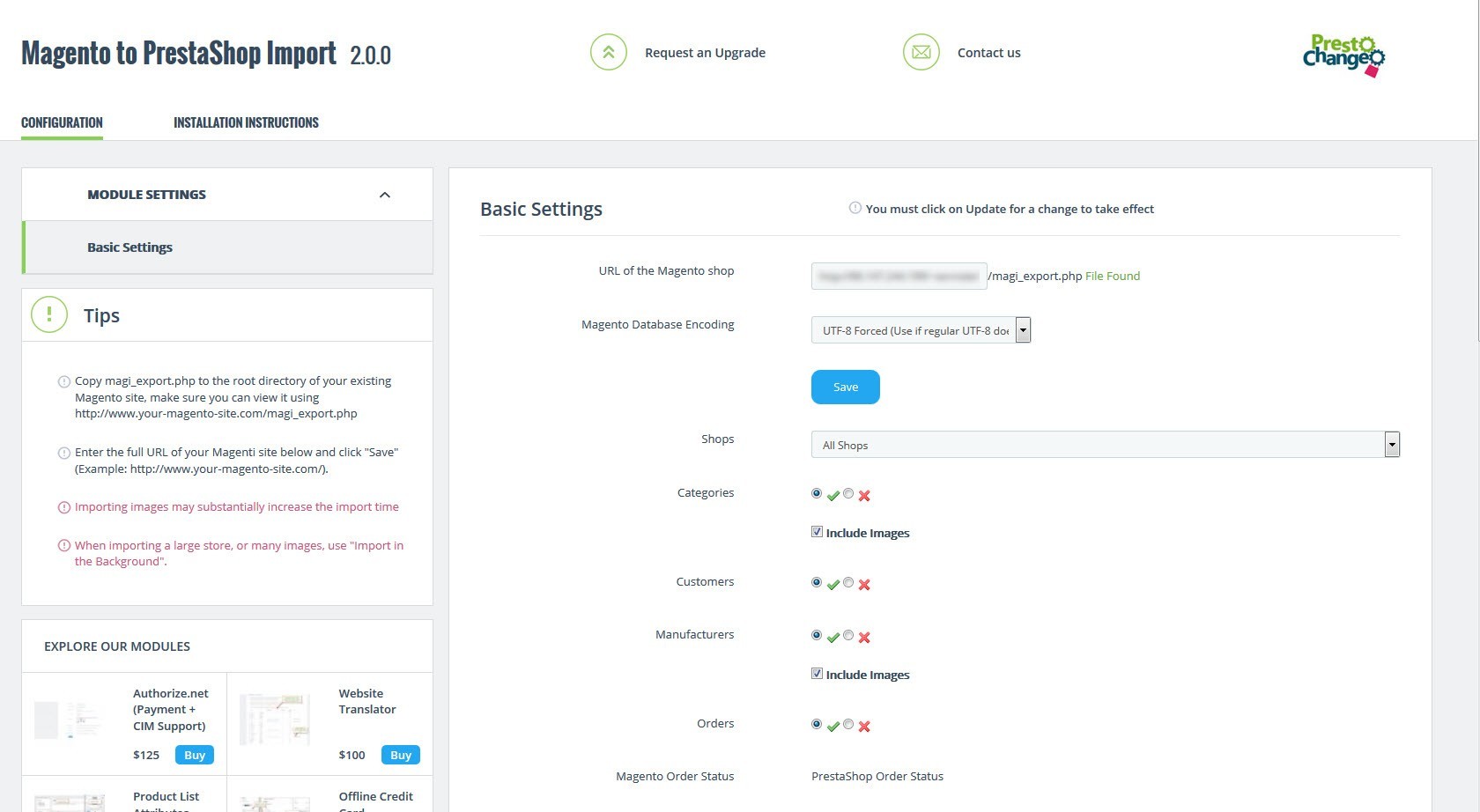This screenshot has height=812, width=1480.
Task: Select Basic Settings in the sidebar
Action: [227, 247]
